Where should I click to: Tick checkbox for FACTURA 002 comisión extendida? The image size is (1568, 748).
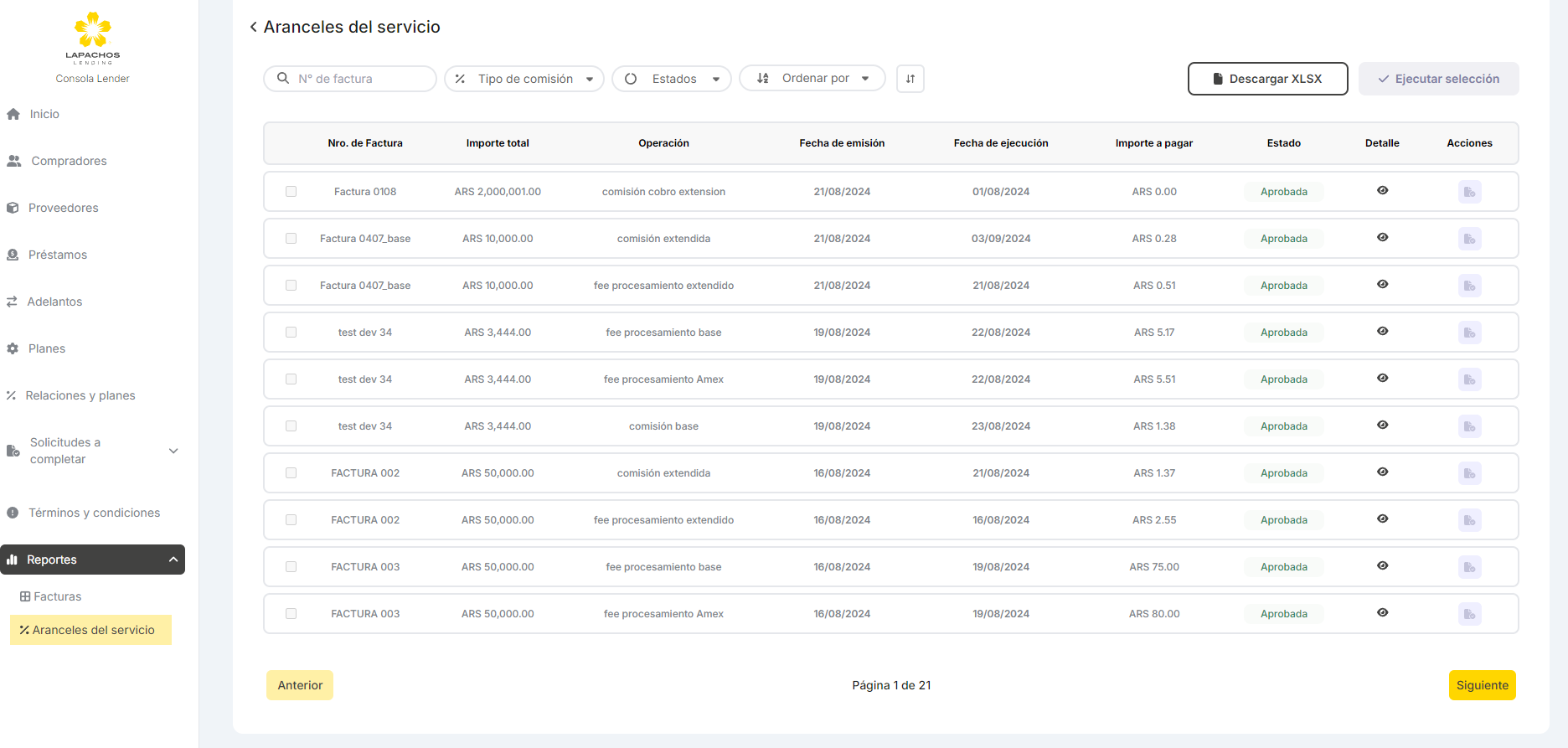pyautogui.click(x=291, y=473)
